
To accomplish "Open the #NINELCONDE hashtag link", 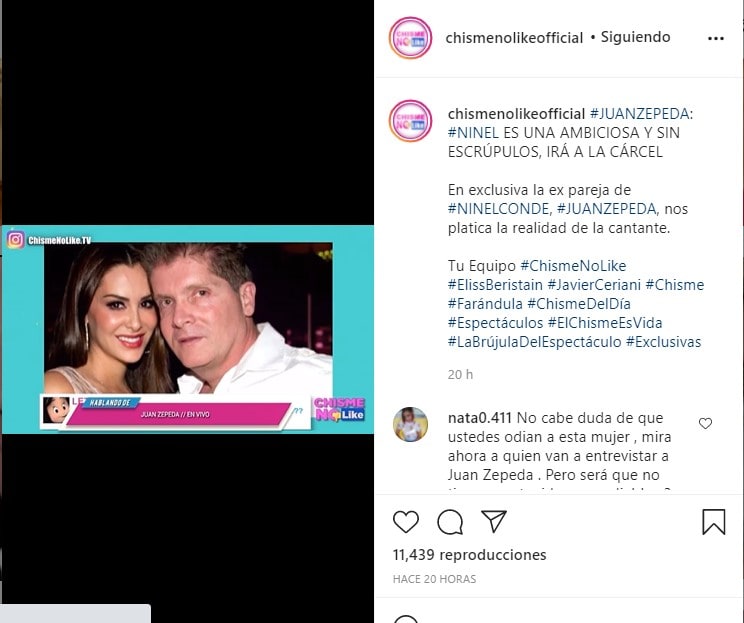I will tap(500, 209).
